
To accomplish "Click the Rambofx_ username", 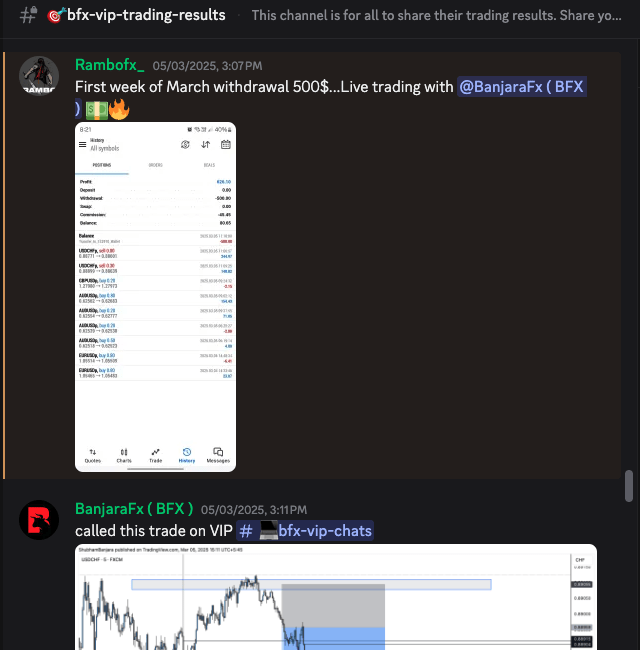I will tap(109, 65).
